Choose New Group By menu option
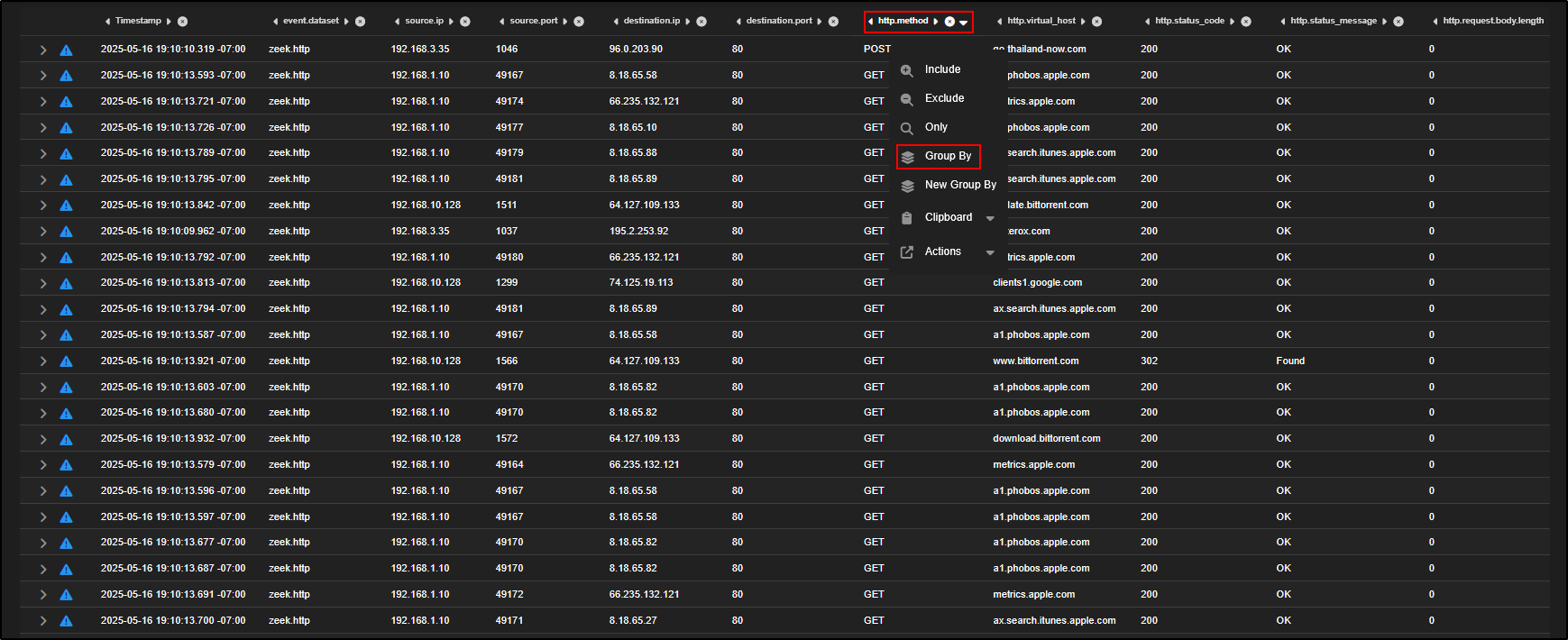The width and height of the screenshot is (1568, 640). pos(959,185)
